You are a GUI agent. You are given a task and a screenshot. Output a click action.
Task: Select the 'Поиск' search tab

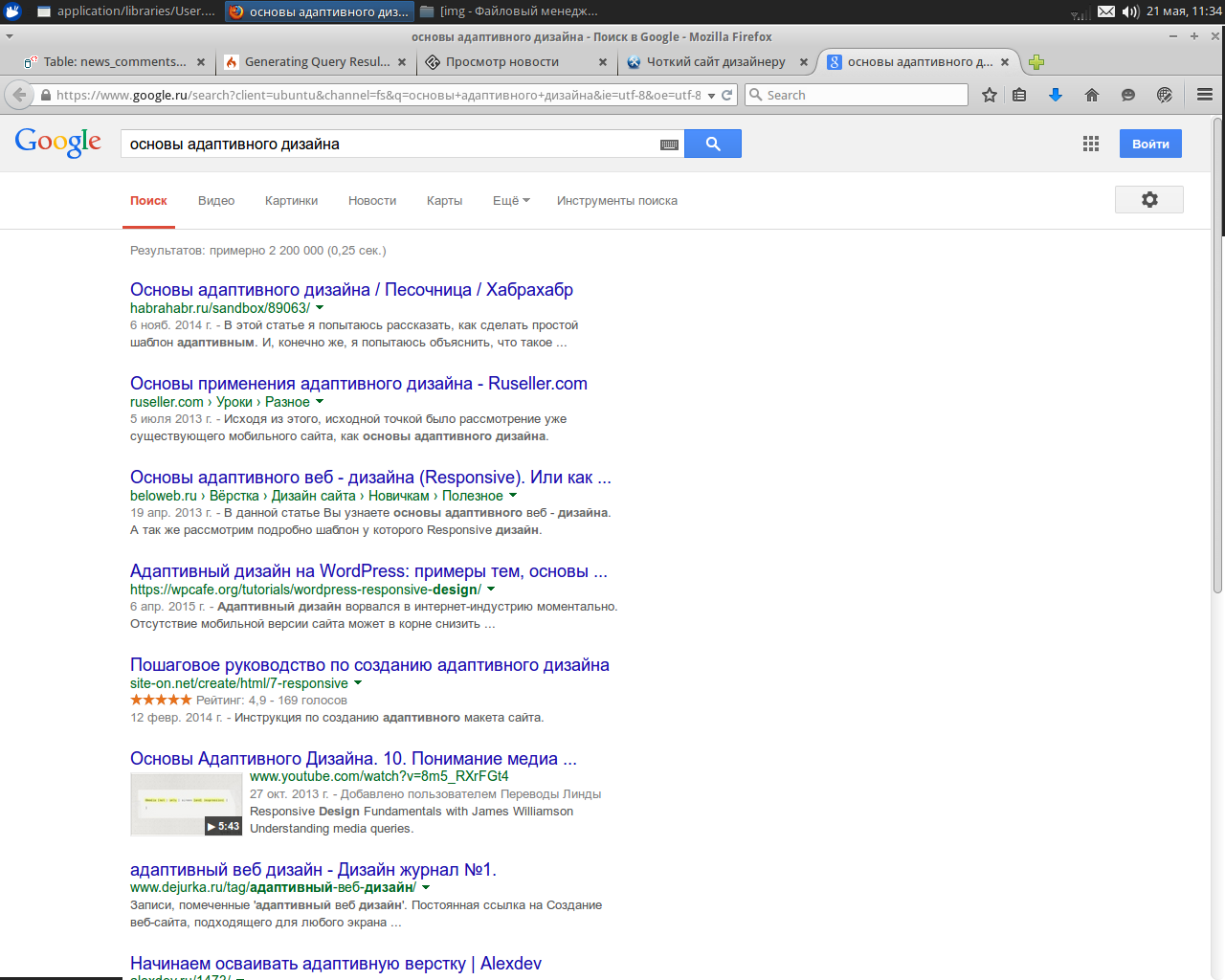tap(148, 201)
